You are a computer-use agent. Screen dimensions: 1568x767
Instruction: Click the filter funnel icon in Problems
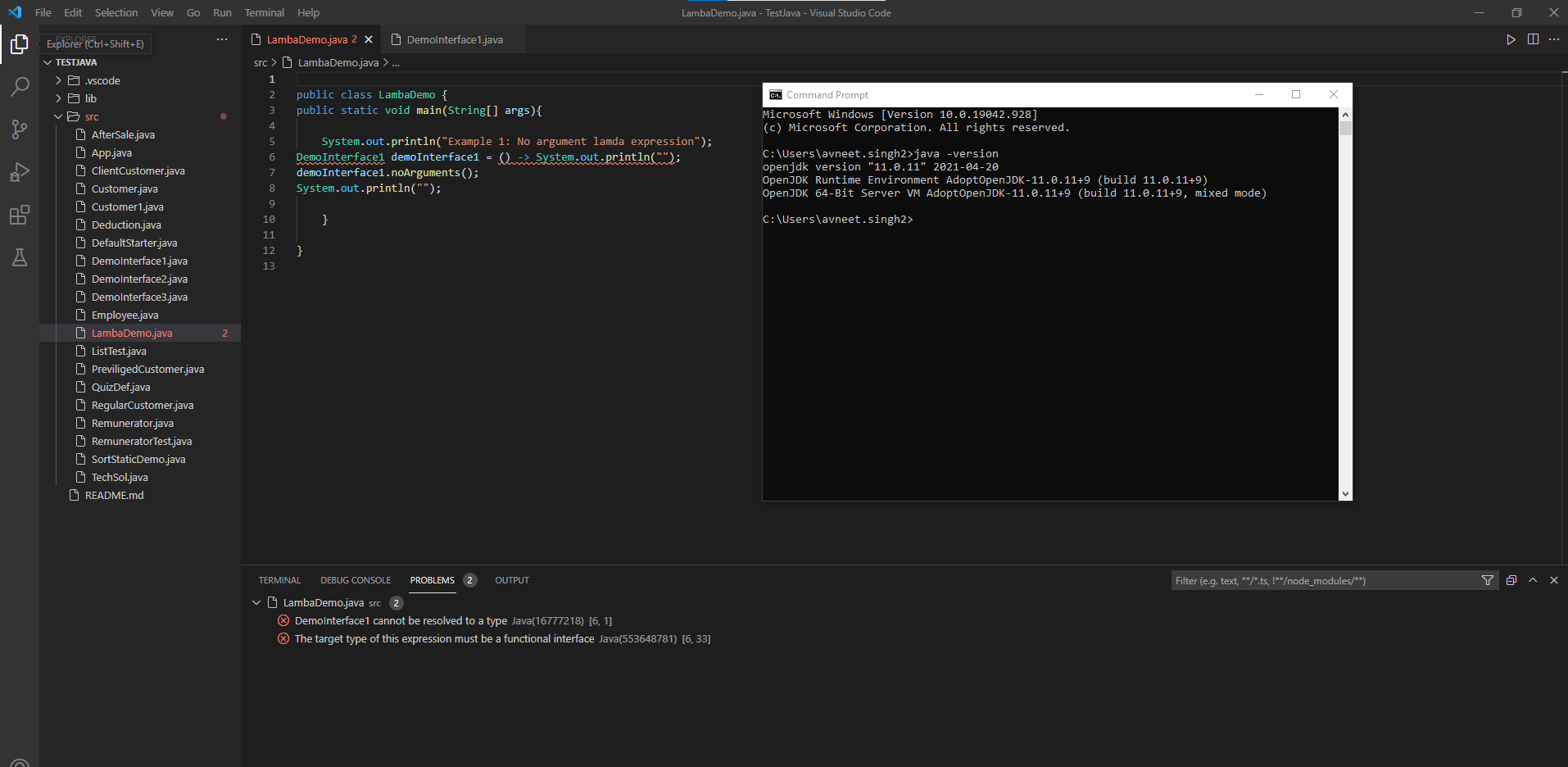coord(1488,580)
